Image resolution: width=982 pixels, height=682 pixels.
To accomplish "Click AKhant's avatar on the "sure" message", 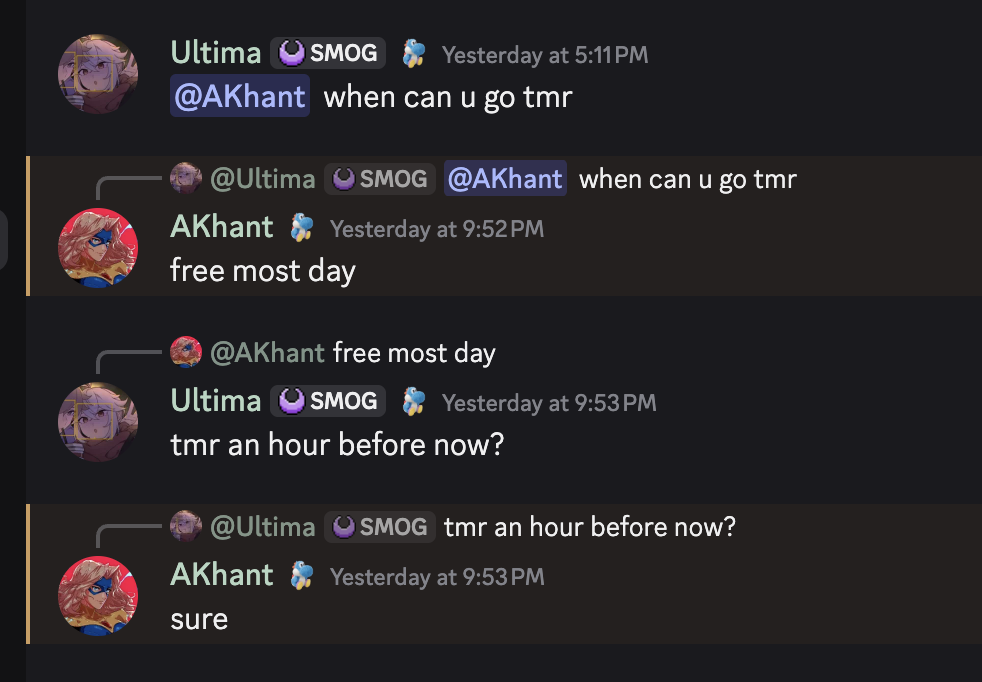I will coord(98,596).
